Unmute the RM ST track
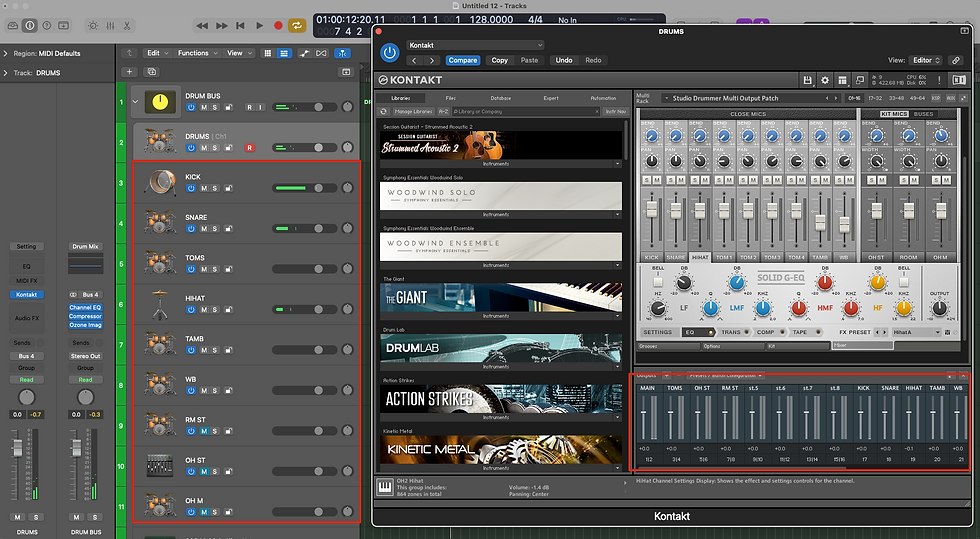This screenshot has height=539, width=980. click(204, 431)
